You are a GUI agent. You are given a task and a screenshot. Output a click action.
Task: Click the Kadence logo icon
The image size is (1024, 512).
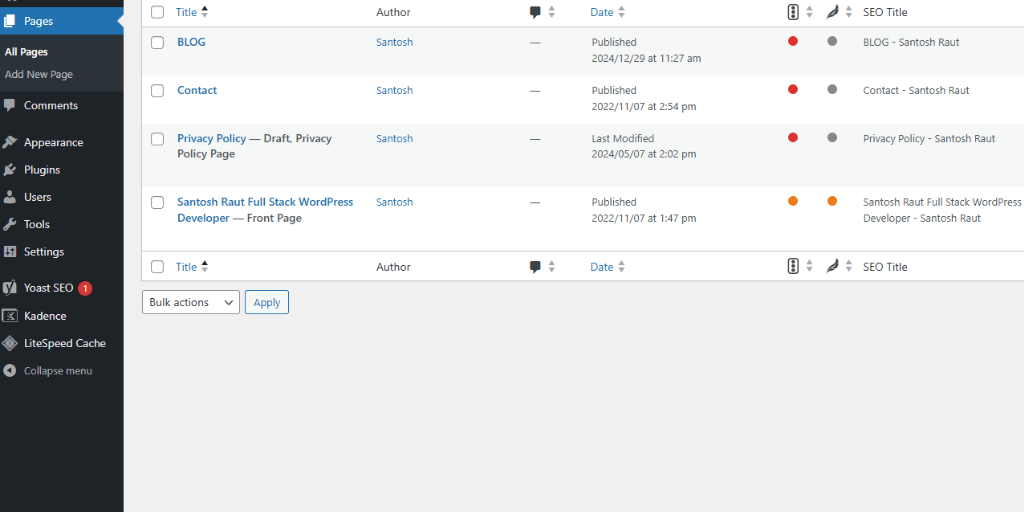click(x=9, y=316)
